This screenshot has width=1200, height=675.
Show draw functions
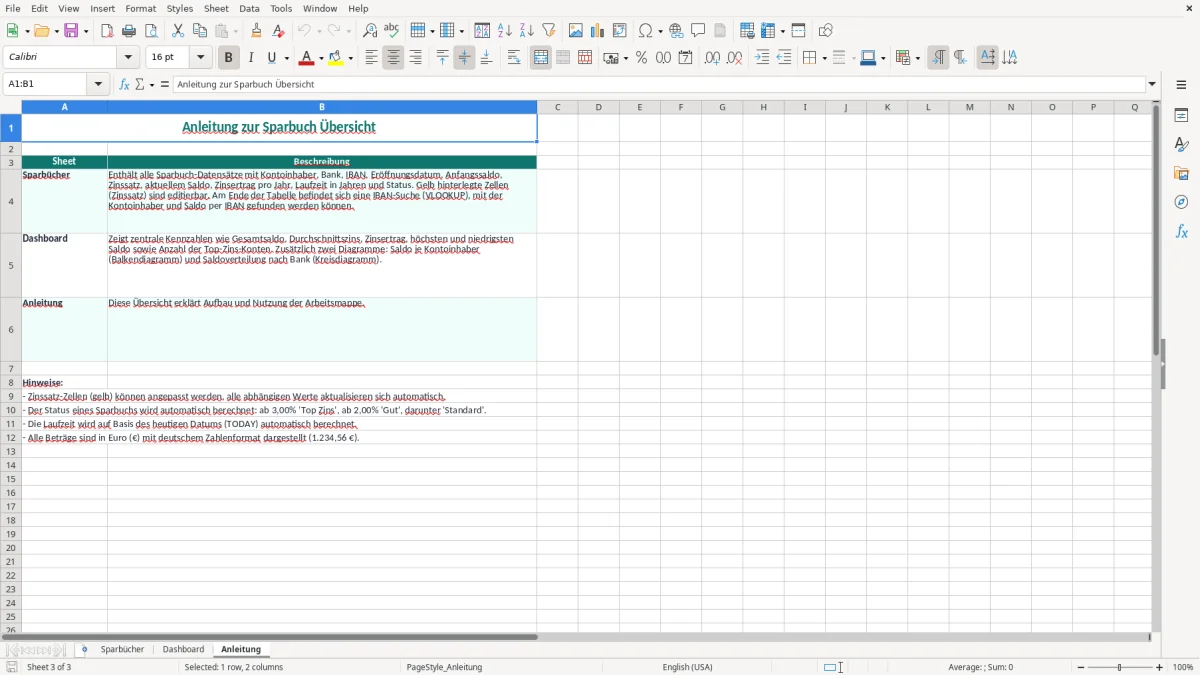tap(825, 31)
